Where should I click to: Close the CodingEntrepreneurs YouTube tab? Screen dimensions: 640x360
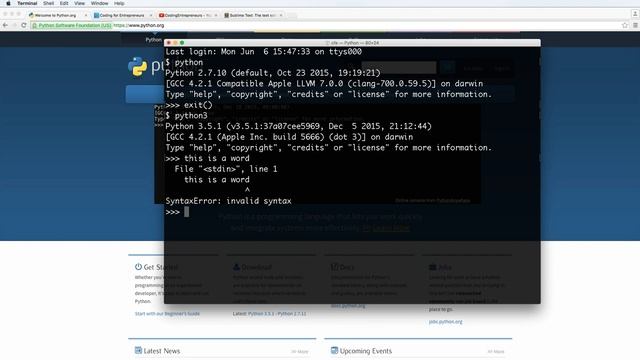216,16
